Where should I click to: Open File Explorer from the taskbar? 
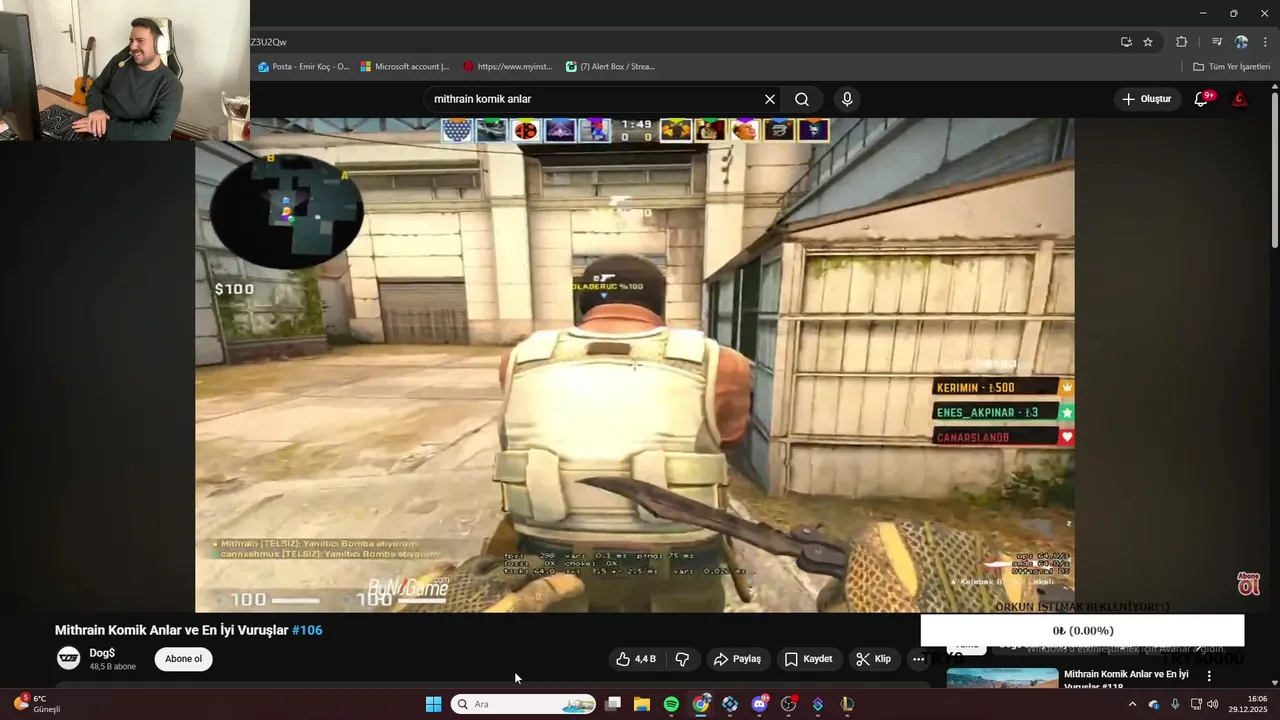click(x=642, y=704)
